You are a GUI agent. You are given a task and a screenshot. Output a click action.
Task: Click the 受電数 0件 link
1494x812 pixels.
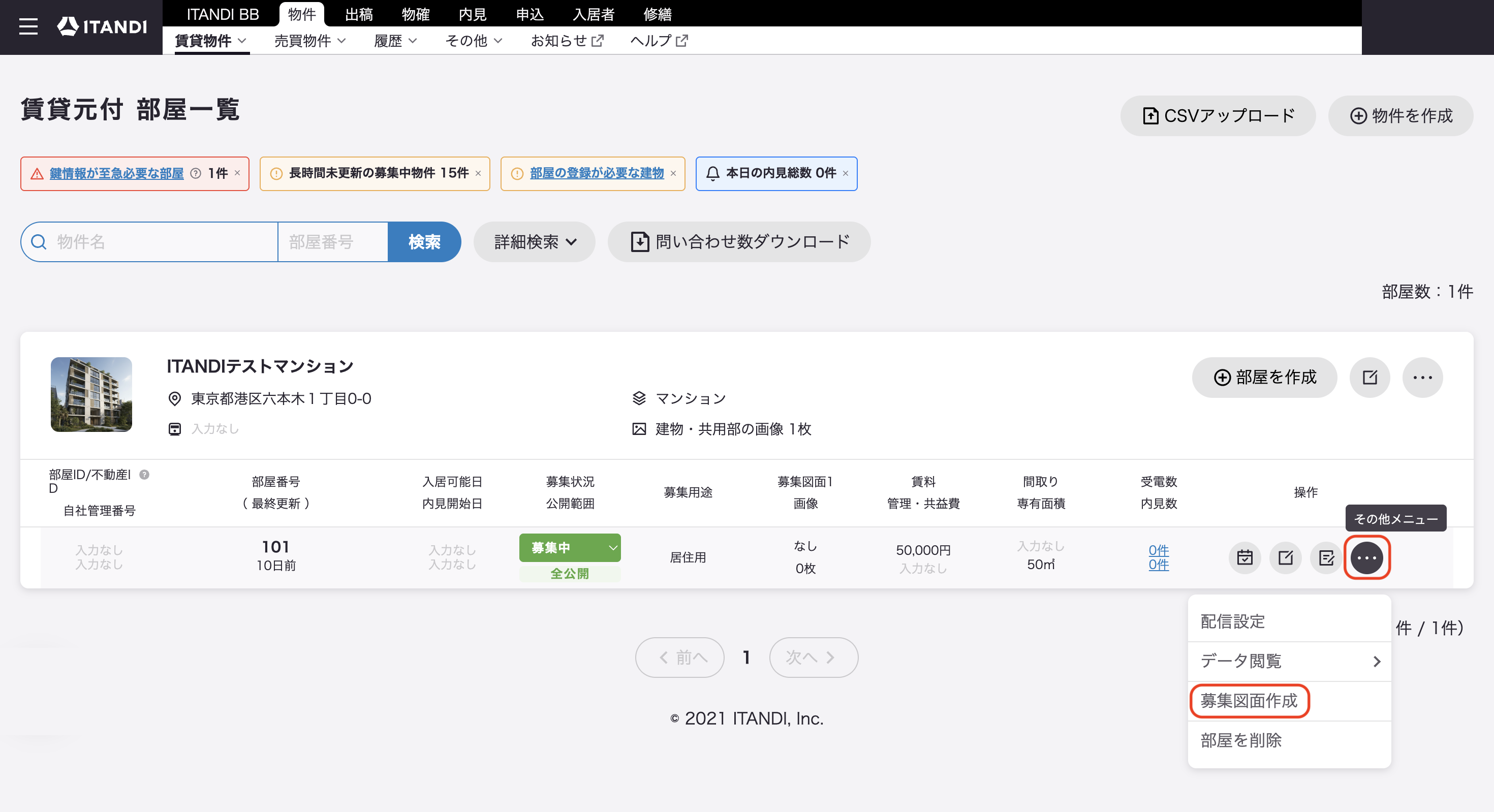[x=1159, y=550]
